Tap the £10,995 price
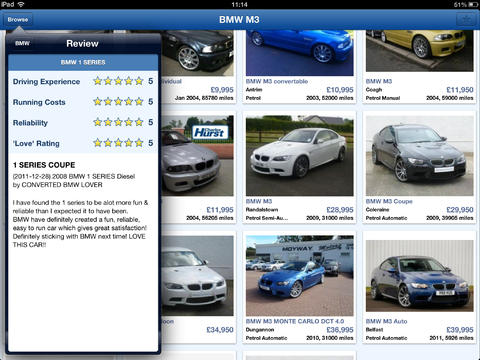Image resolution: width=480 pixels, height=360 pixels. pyautogui.click(x=340, y=90)
